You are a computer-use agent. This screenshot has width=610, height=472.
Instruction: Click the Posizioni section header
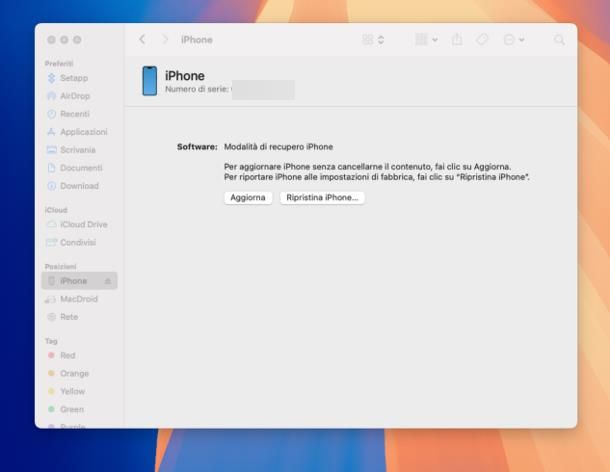60,267
